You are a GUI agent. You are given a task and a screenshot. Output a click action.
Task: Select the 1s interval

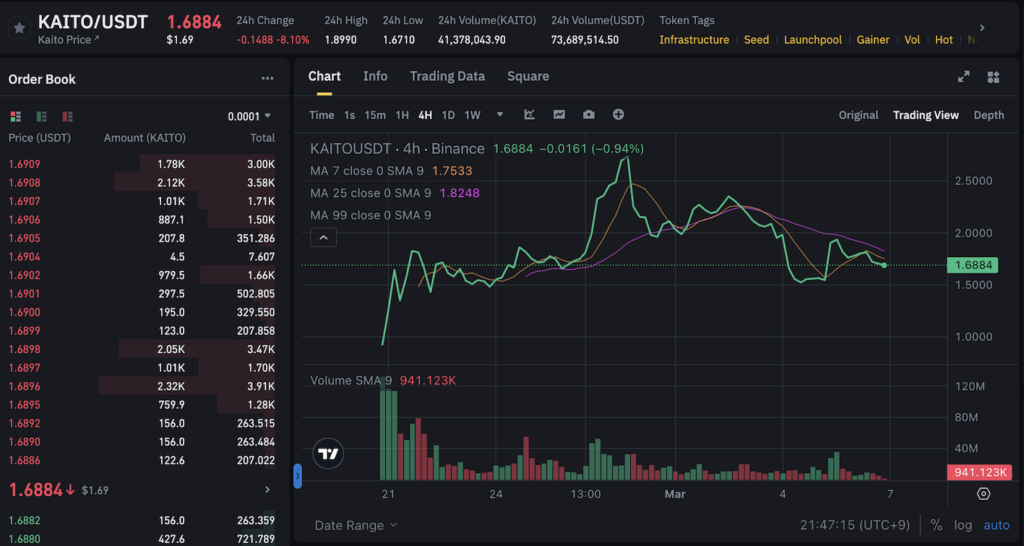349,115
